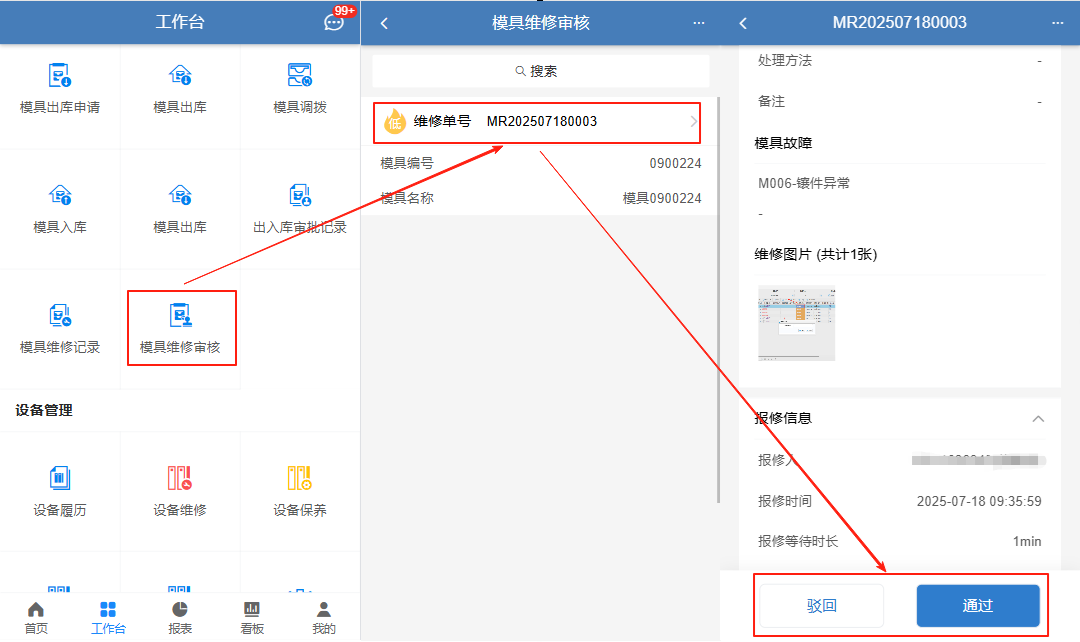Open 出入库审批记录 icon
Image resolution: width=1080 pixels, height=642 pixels.
click(x=300, y=208)
